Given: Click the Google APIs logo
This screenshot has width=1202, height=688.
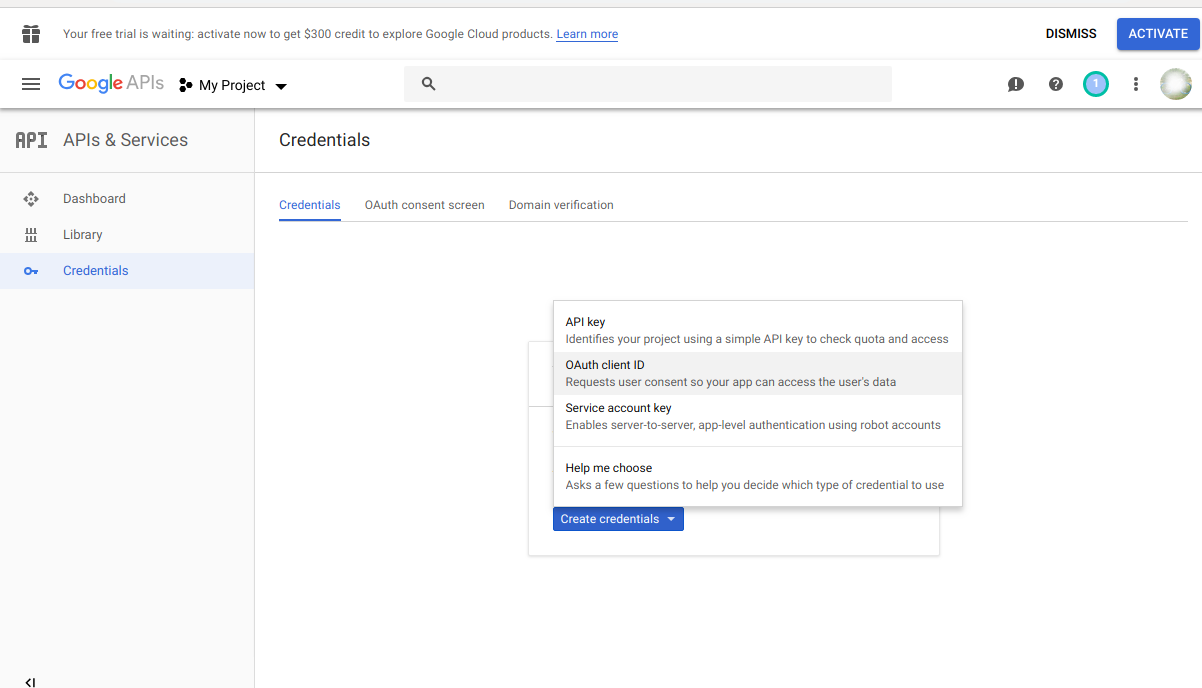Looking at the screenshot, I should (x=111, y=83).
